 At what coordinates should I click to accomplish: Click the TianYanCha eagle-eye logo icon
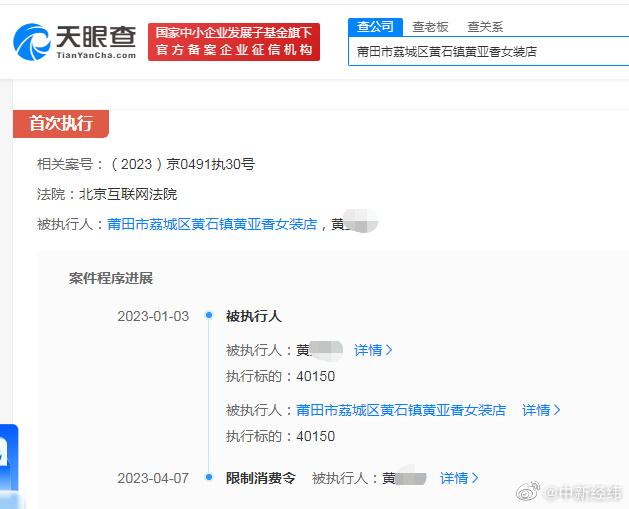click(x=32, y=42)
